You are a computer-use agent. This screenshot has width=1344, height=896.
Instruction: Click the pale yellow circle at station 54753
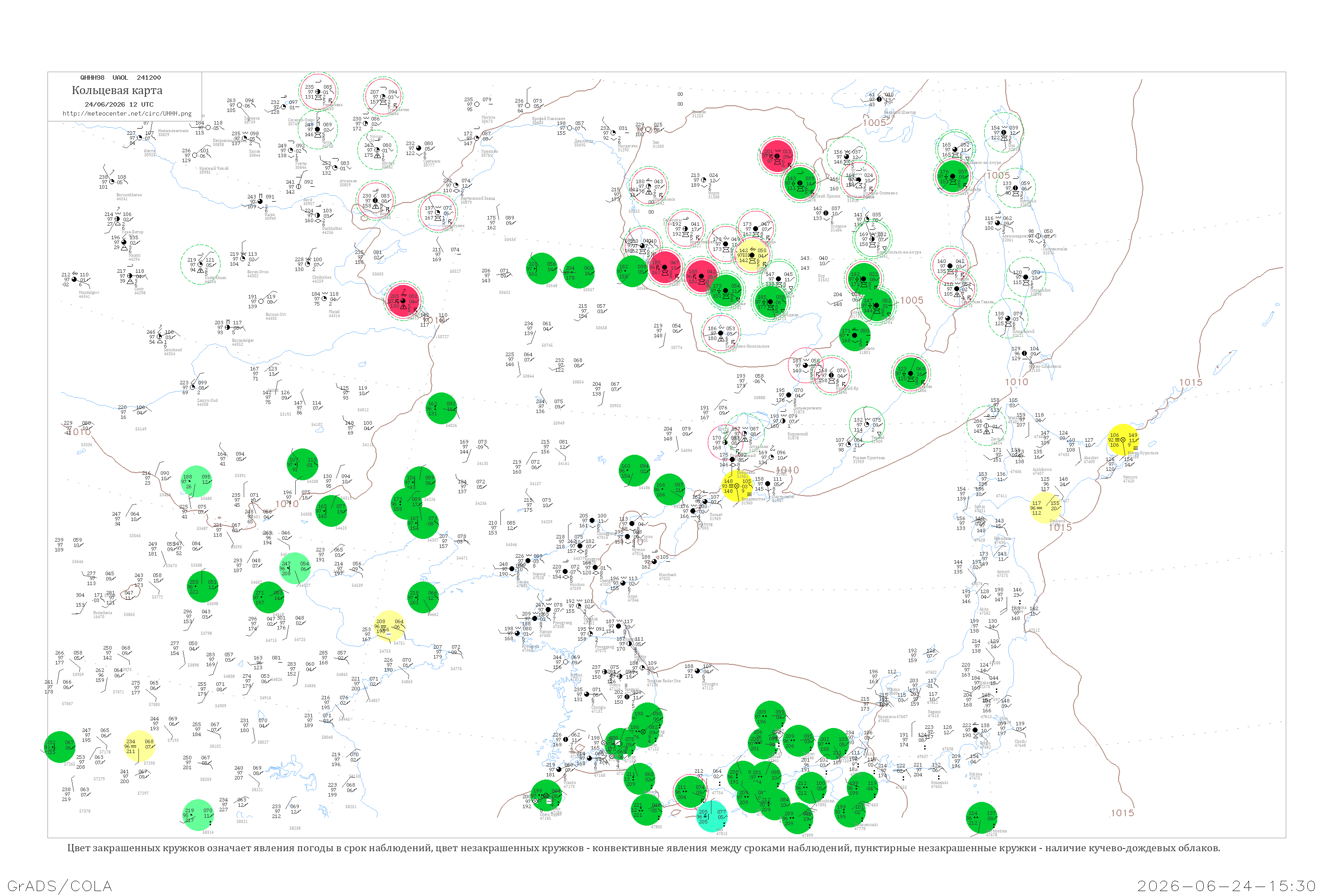pos(390,626)
